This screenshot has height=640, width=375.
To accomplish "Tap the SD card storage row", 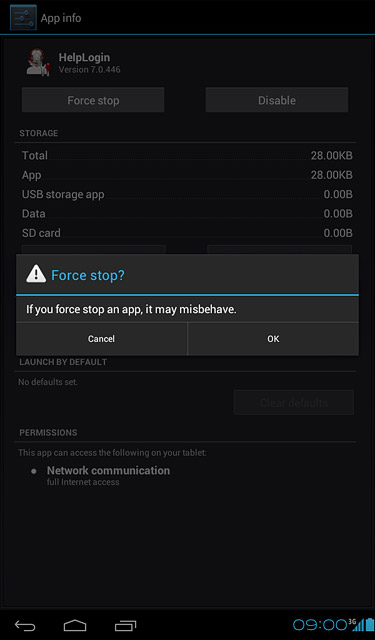I will pos(187,233).
